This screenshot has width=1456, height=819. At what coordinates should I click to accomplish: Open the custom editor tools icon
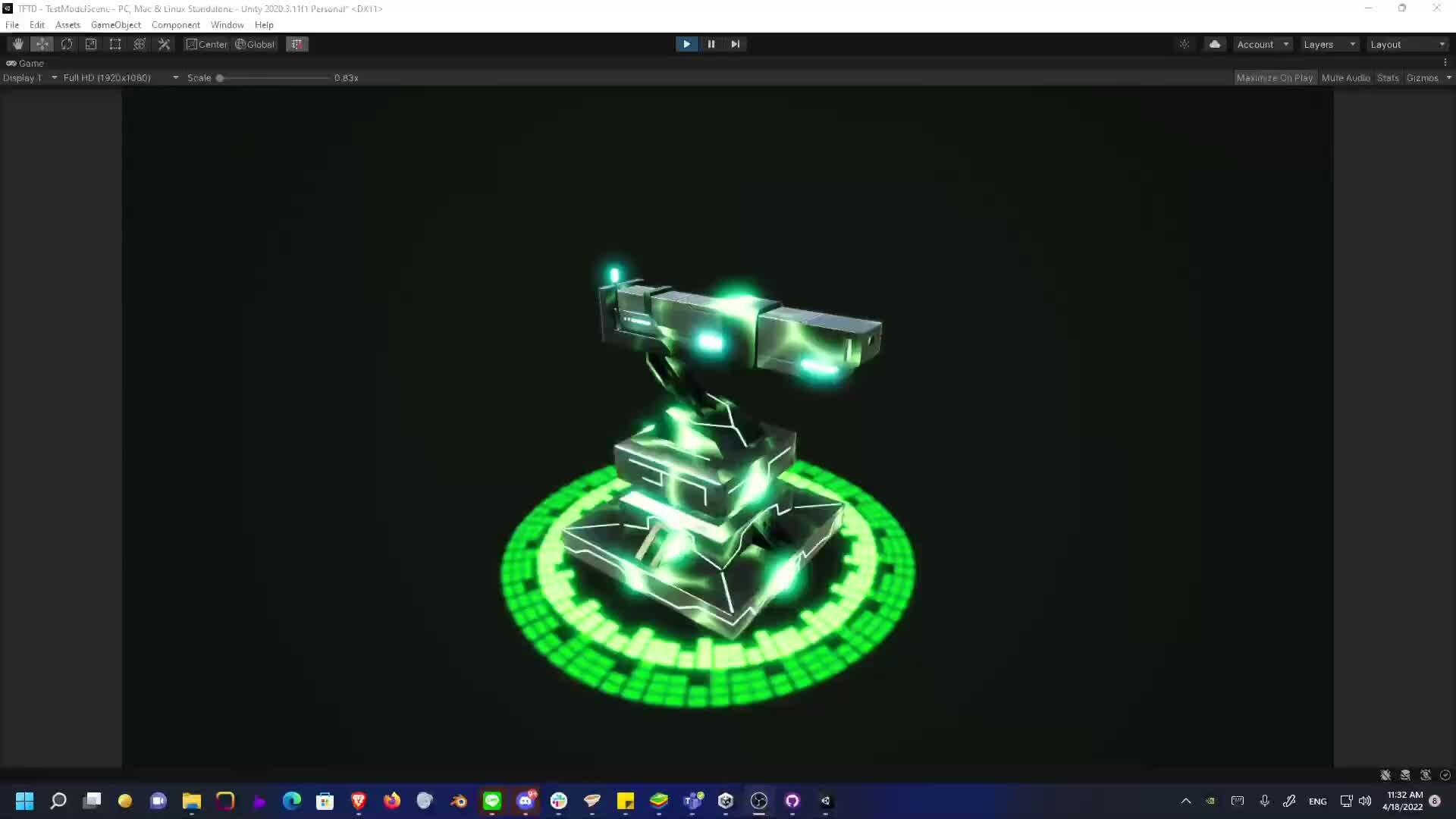[164, 44]
